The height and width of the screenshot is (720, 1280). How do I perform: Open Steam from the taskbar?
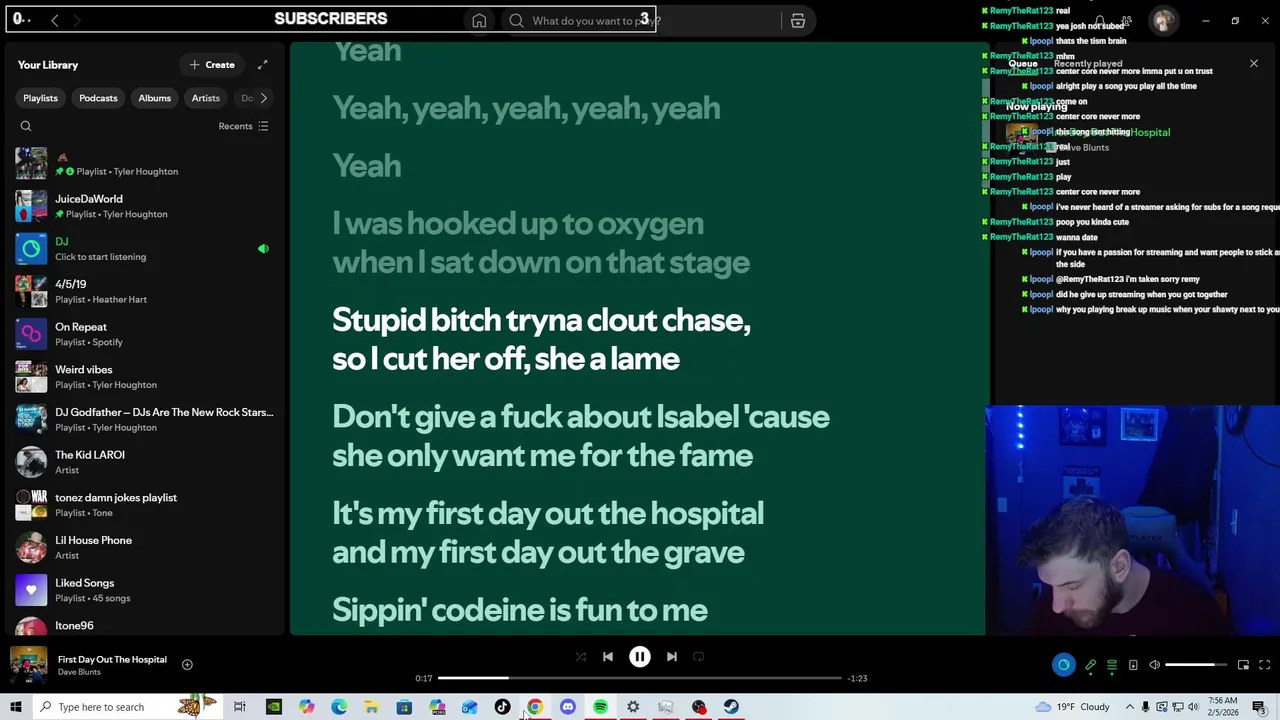731,707
